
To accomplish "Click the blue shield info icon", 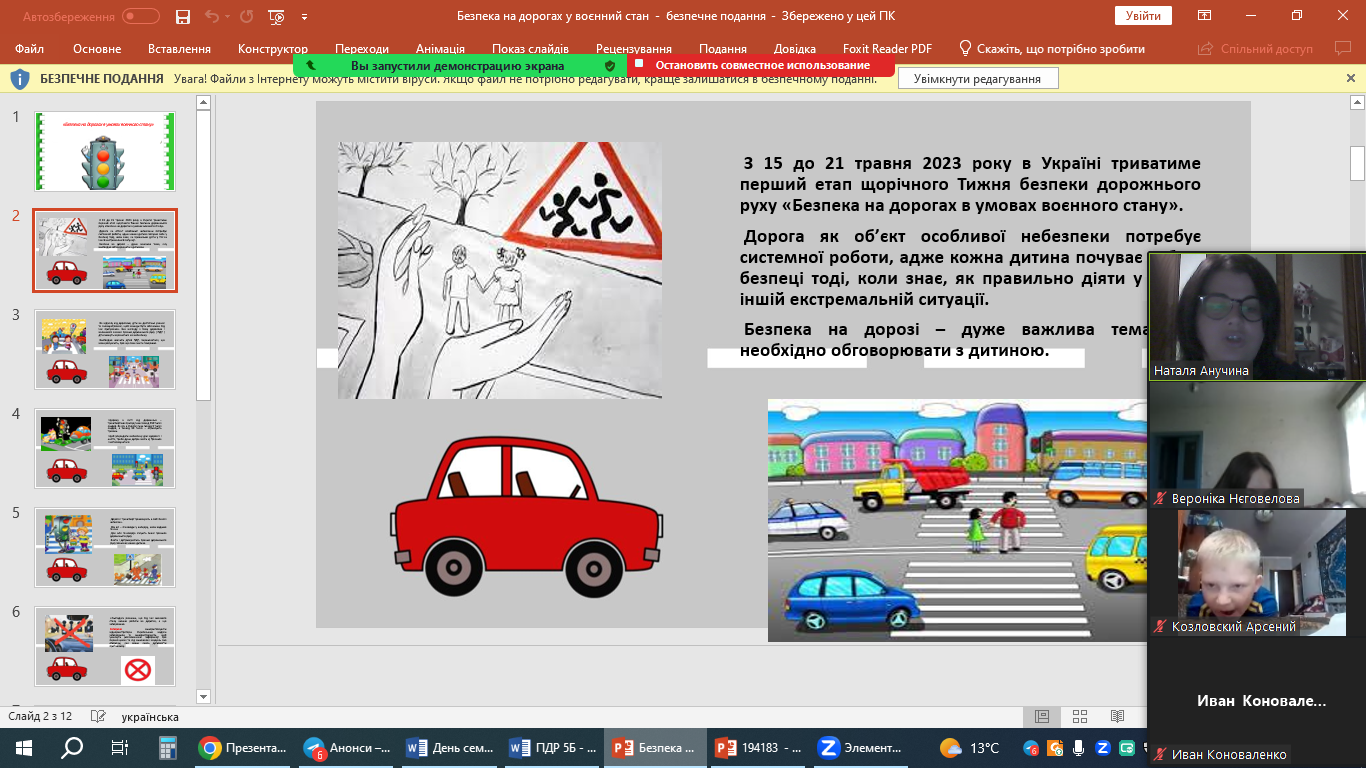I will click(x=20, y=79).
